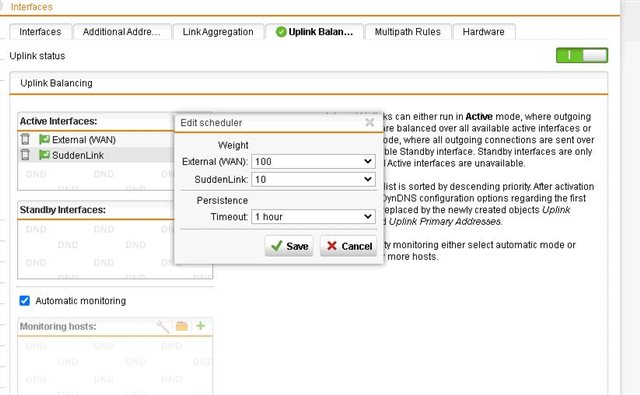The height and width of the screenshot is (395, 640).
Task: Delete the External (WAN) interface via trash icon
Action: [25, 139]
